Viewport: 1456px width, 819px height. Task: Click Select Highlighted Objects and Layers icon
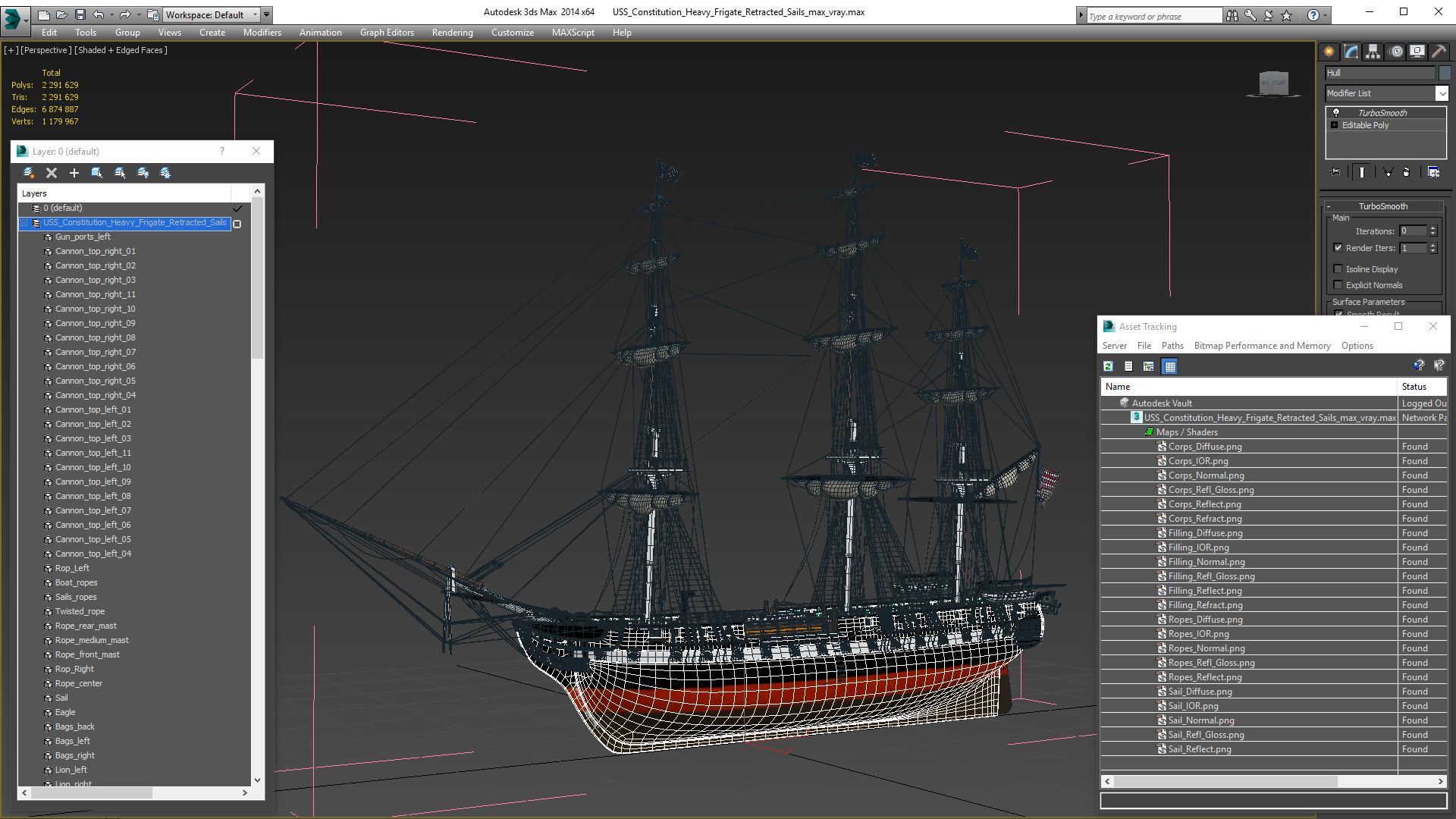pos(97,173)
